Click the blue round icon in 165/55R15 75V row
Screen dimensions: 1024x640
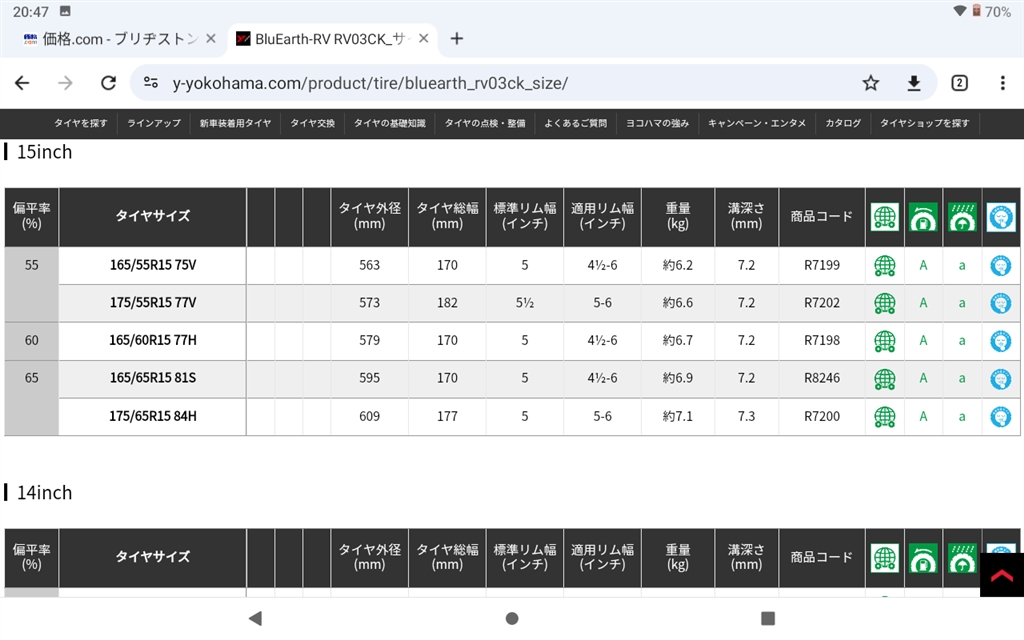tap(1000, 266)
